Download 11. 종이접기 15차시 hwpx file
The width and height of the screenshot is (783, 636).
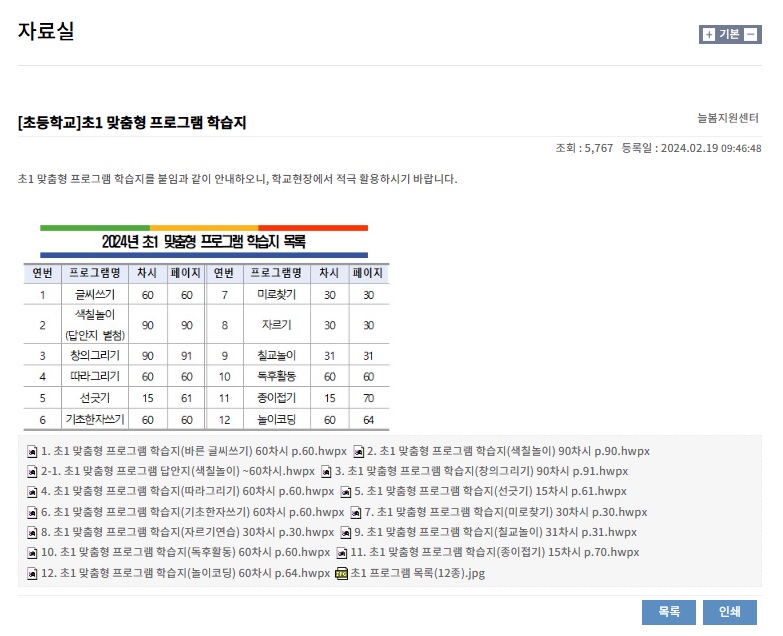click(495, 552)
